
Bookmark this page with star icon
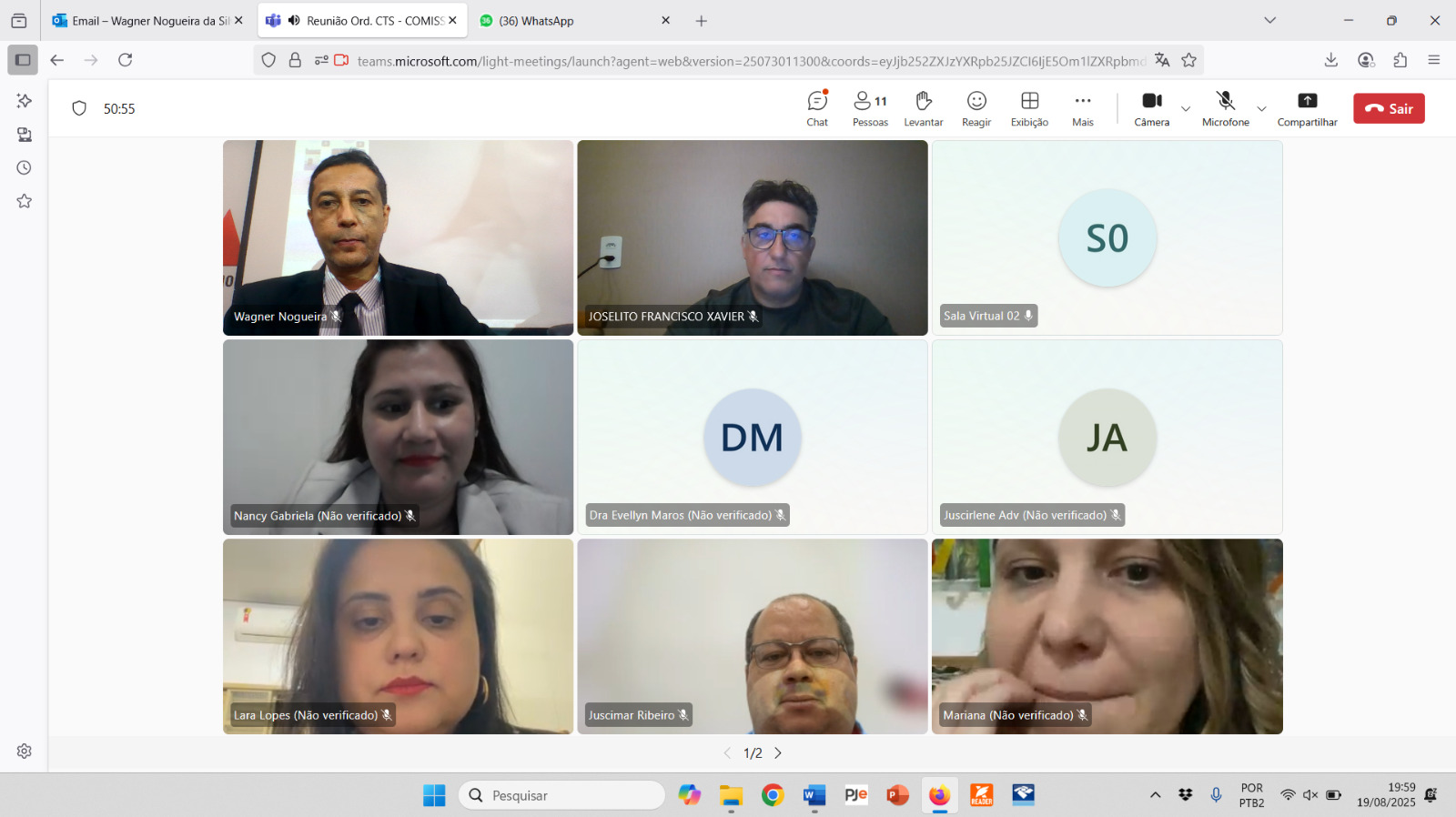click(1188, 60)
